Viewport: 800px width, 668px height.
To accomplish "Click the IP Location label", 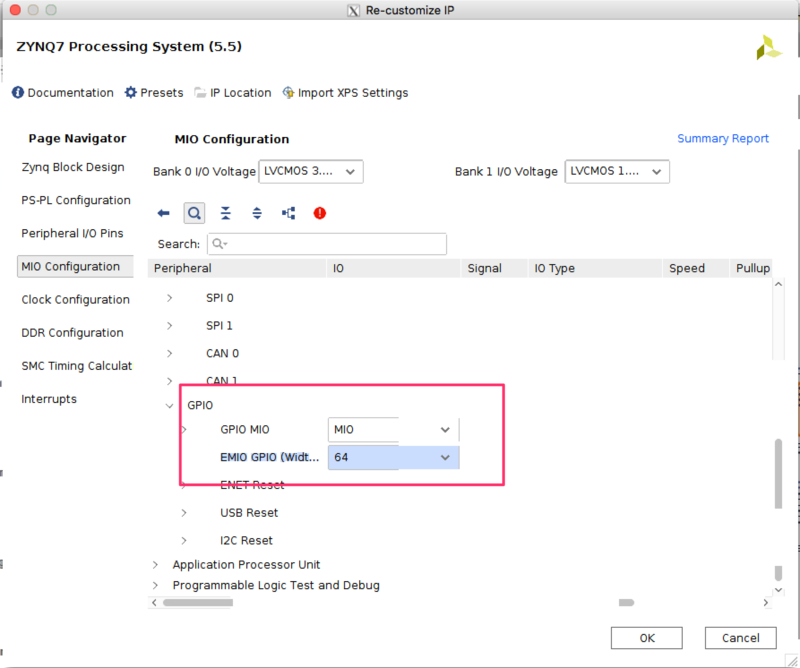I will (241, 93).
